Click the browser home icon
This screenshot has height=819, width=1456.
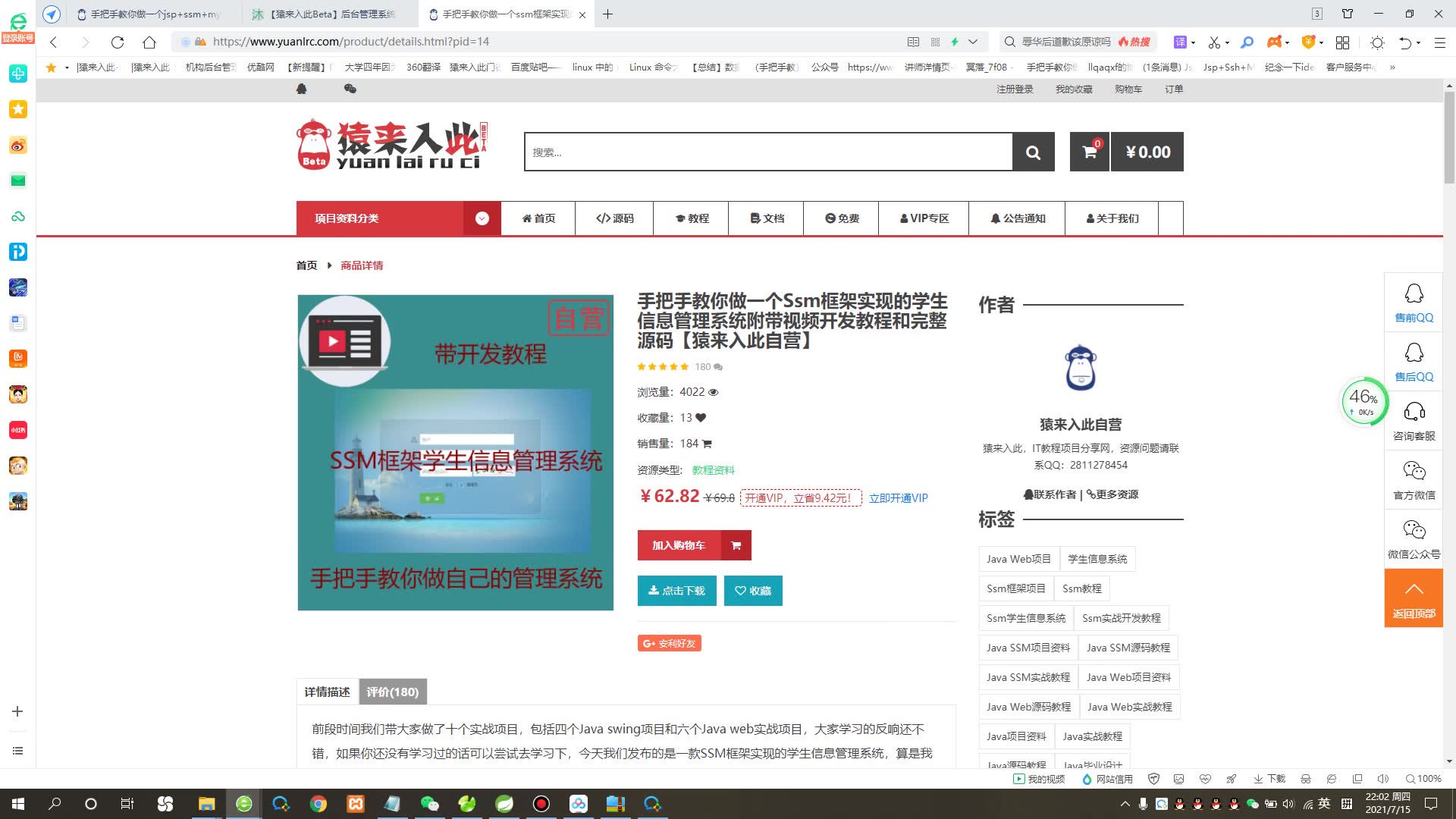coord(149,42)
